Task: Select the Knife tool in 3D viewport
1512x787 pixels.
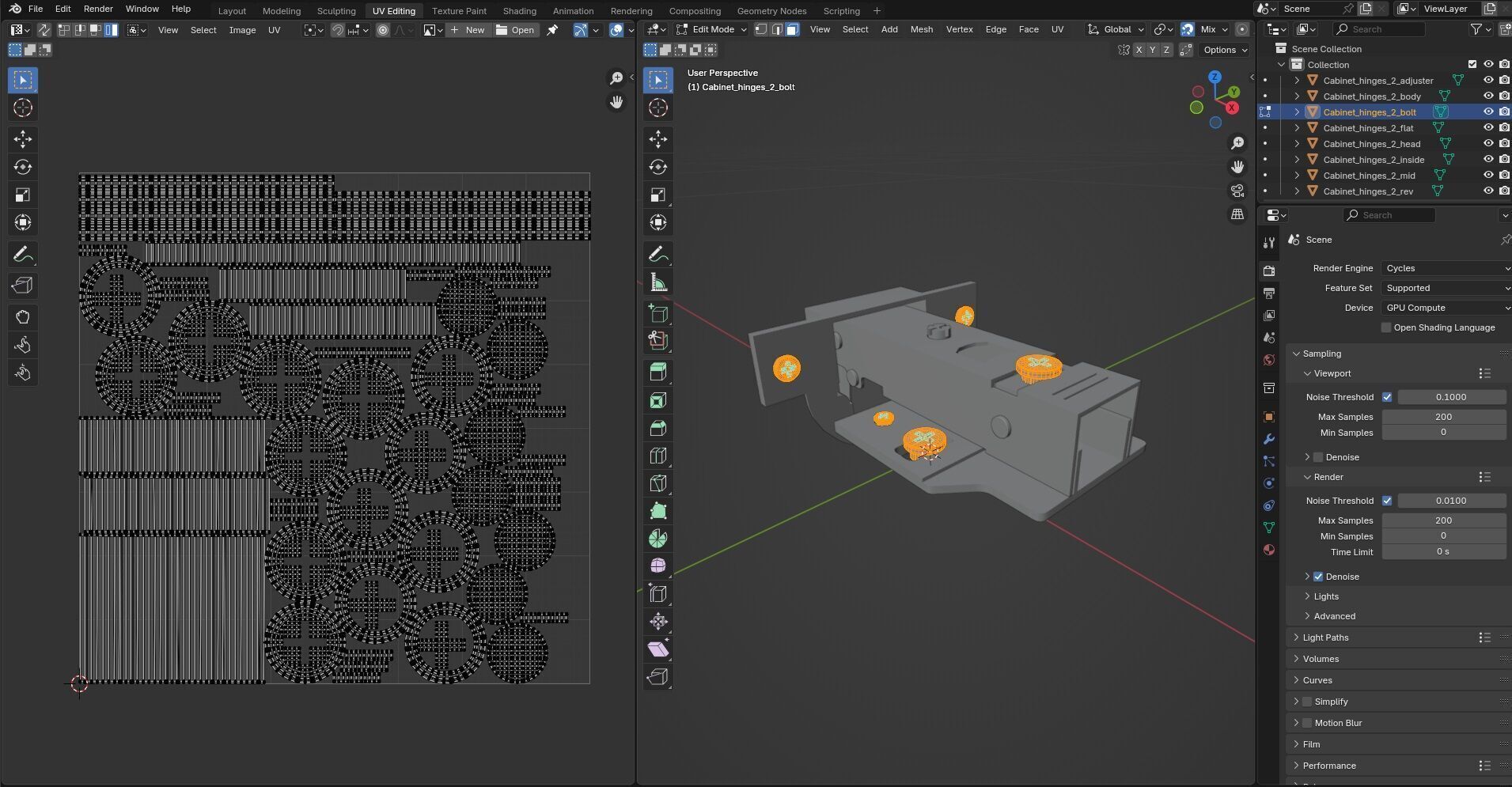Action: point(657,483)
